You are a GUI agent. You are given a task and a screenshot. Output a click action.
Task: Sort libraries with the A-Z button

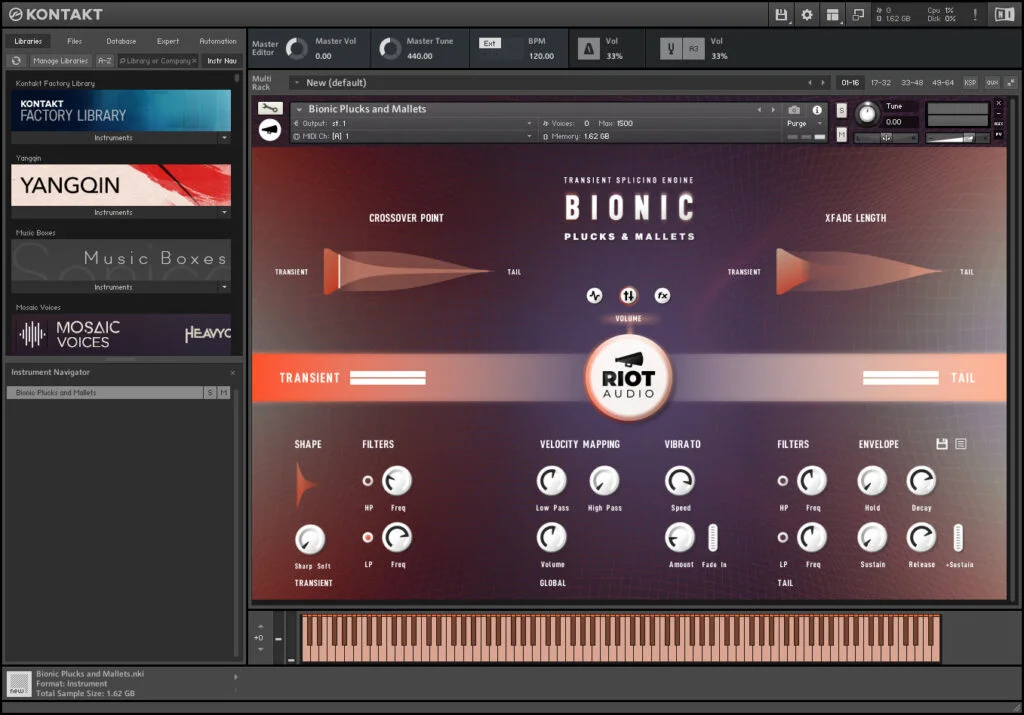(x=104, y=61)
